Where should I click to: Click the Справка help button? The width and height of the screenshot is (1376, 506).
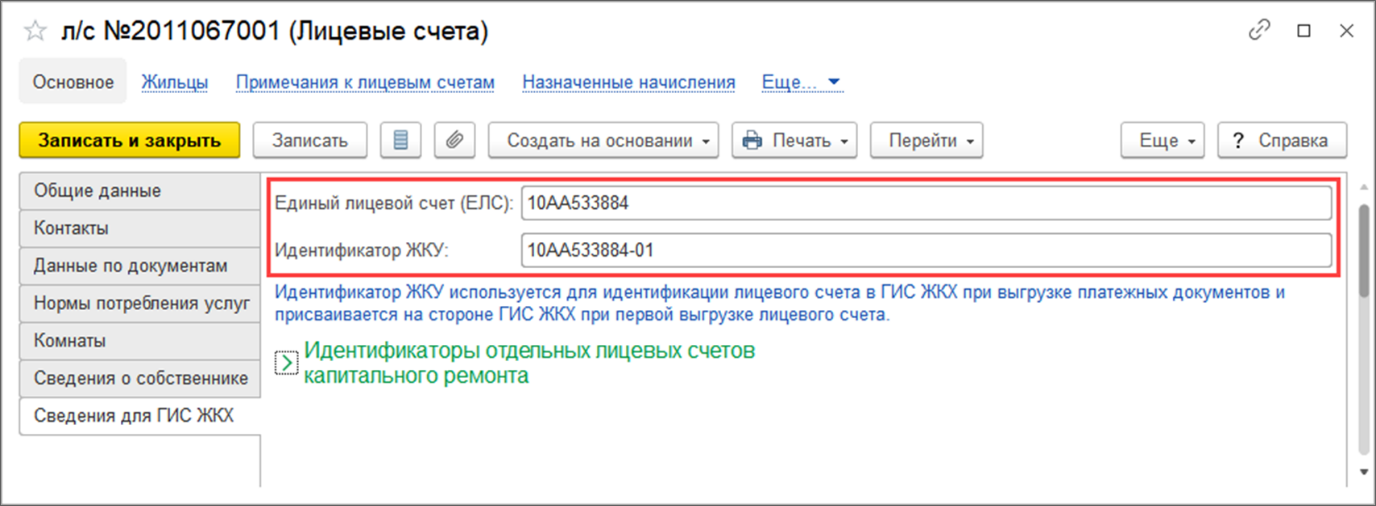pyautogui.click(x=1281, y=141)
